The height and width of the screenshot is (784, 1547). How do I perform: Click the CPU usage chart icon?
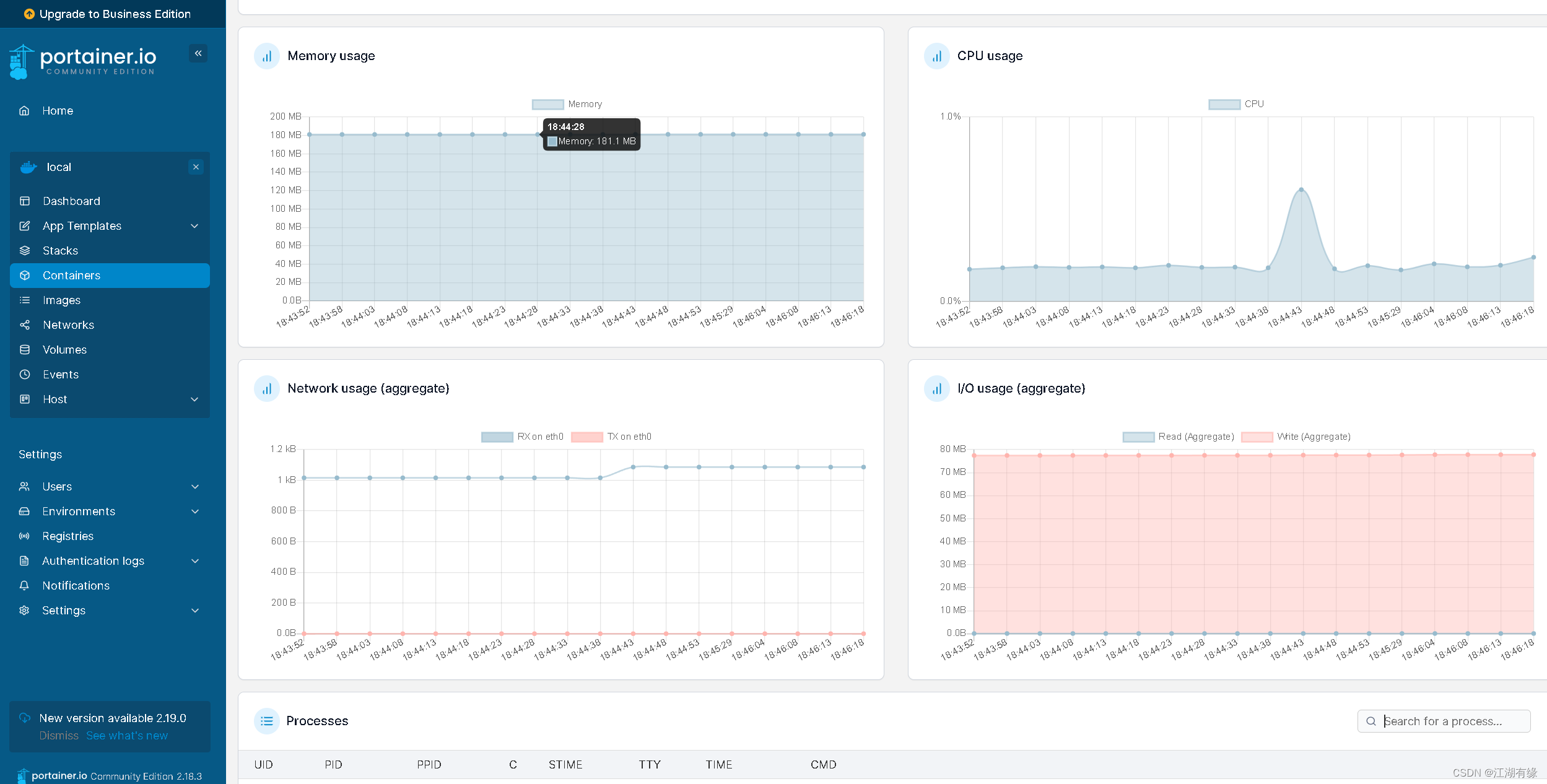[937, 56]
